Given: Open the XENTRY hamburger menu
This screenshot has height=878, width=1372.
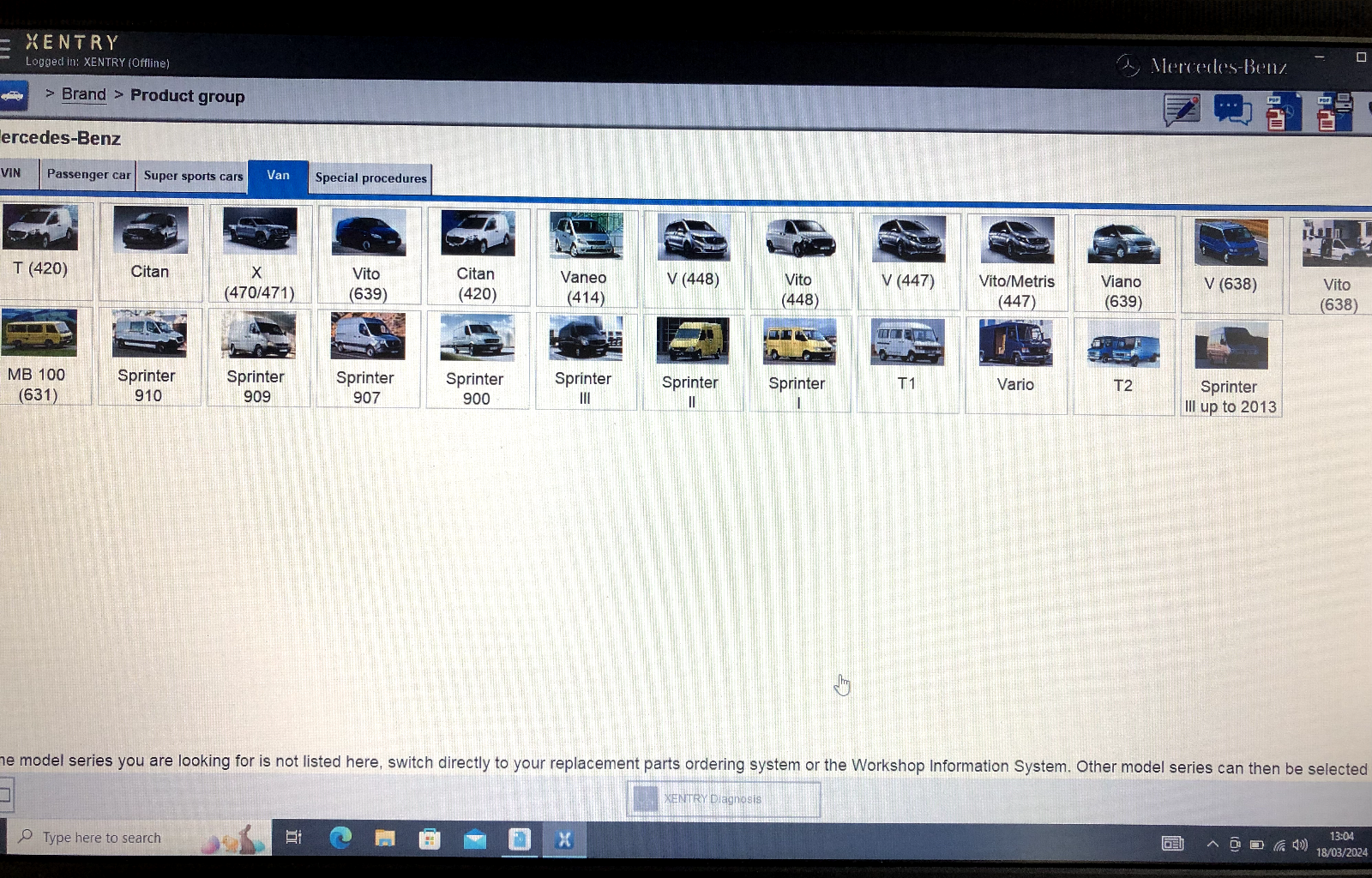Looking at the screenshot, I should pos(5,48).
